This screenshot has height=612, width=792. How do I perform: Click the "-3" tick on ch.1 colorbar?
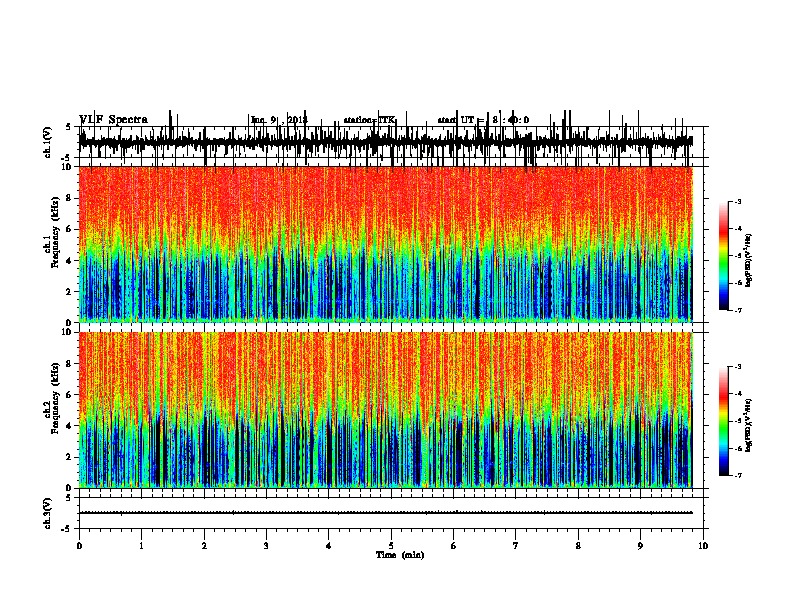(x=737, y=202)
